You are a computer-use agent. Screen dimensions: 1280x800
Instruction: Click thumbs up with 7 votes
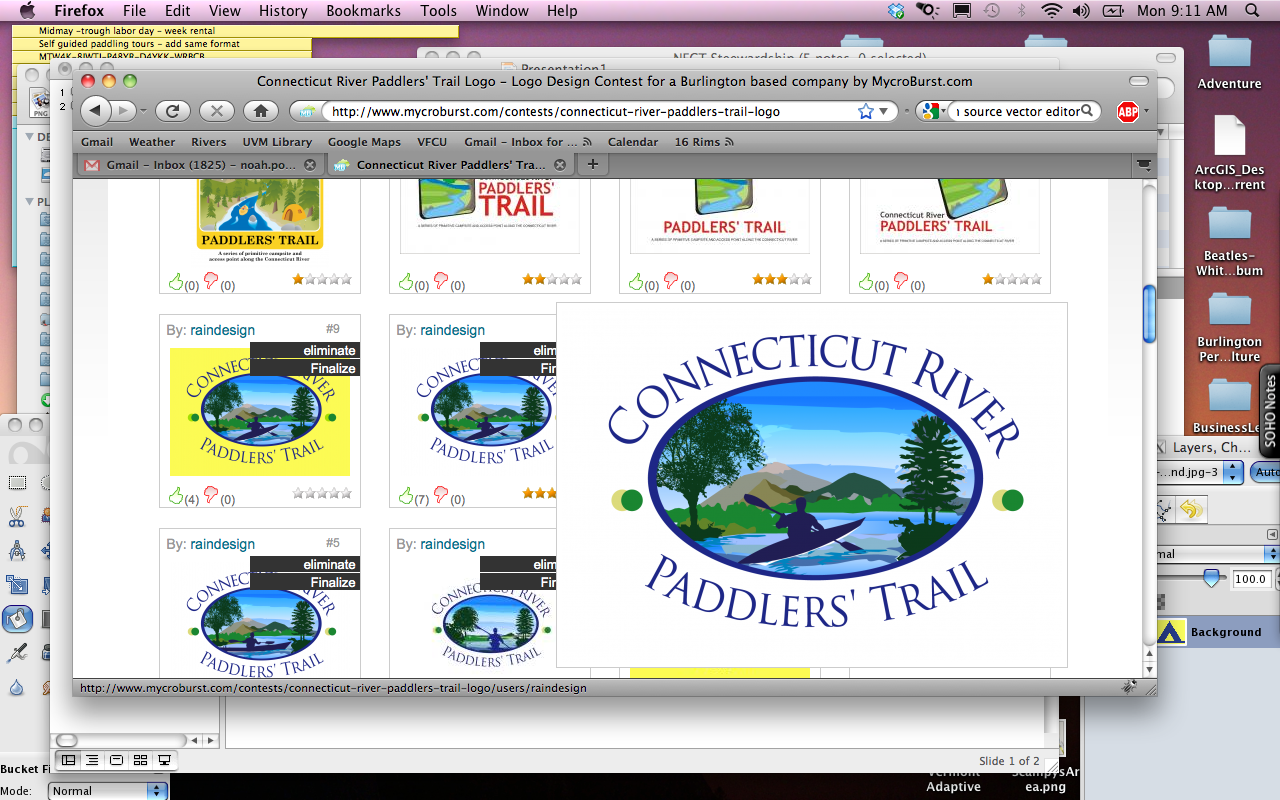pyautogui.click(x=406, y=496)
